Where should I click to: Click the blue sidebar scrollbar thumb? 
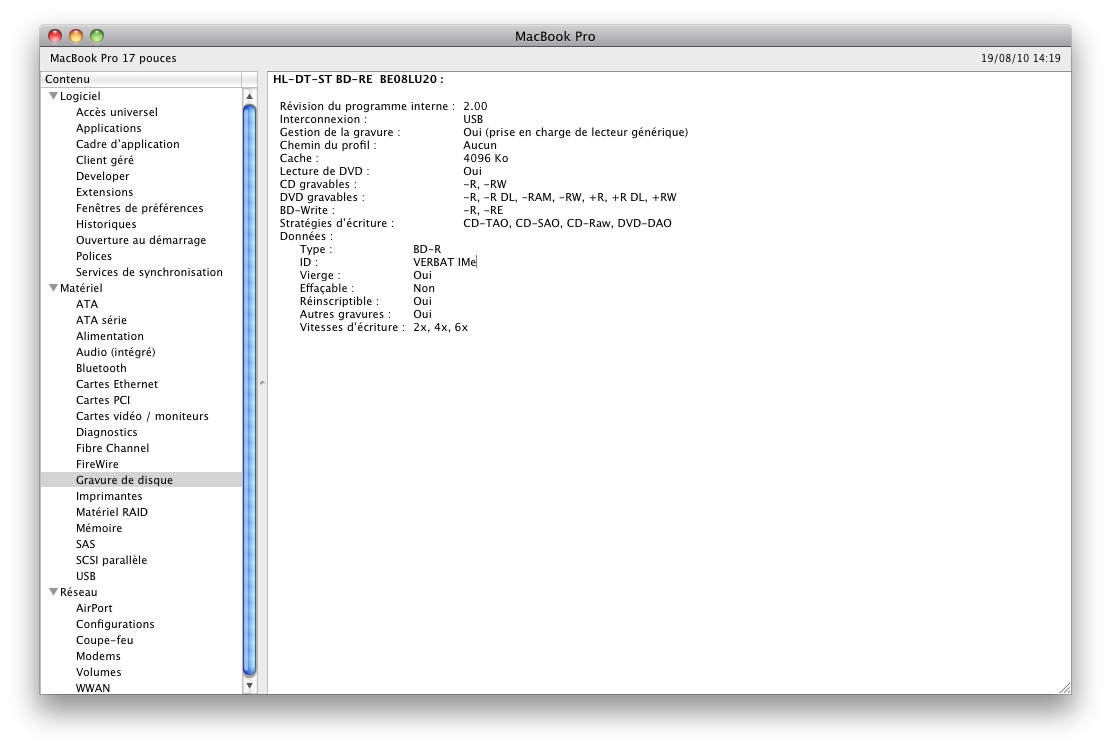tap(249, 390)
